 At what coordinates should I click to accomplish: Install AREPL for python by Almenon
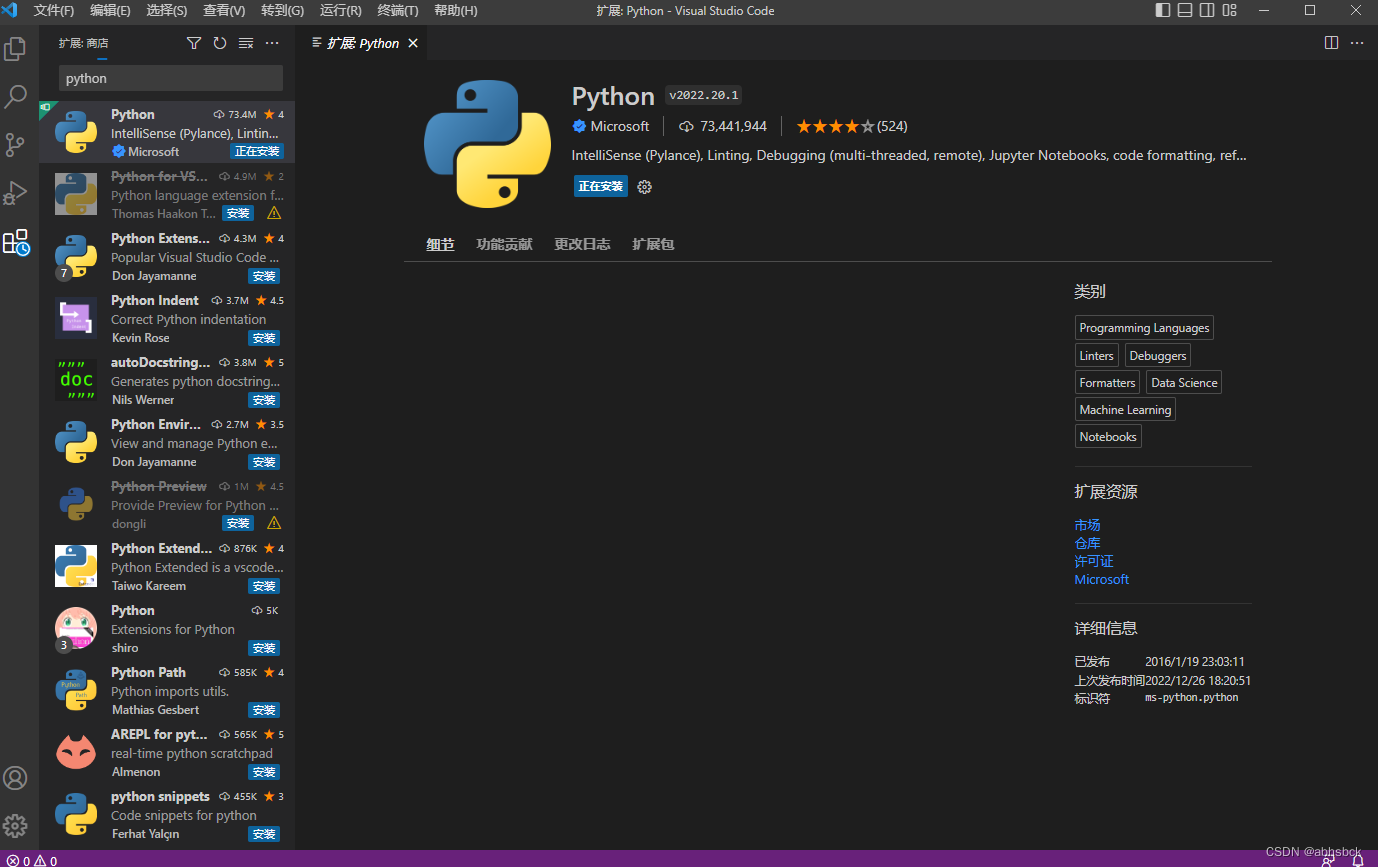click(x=264, y=772)
